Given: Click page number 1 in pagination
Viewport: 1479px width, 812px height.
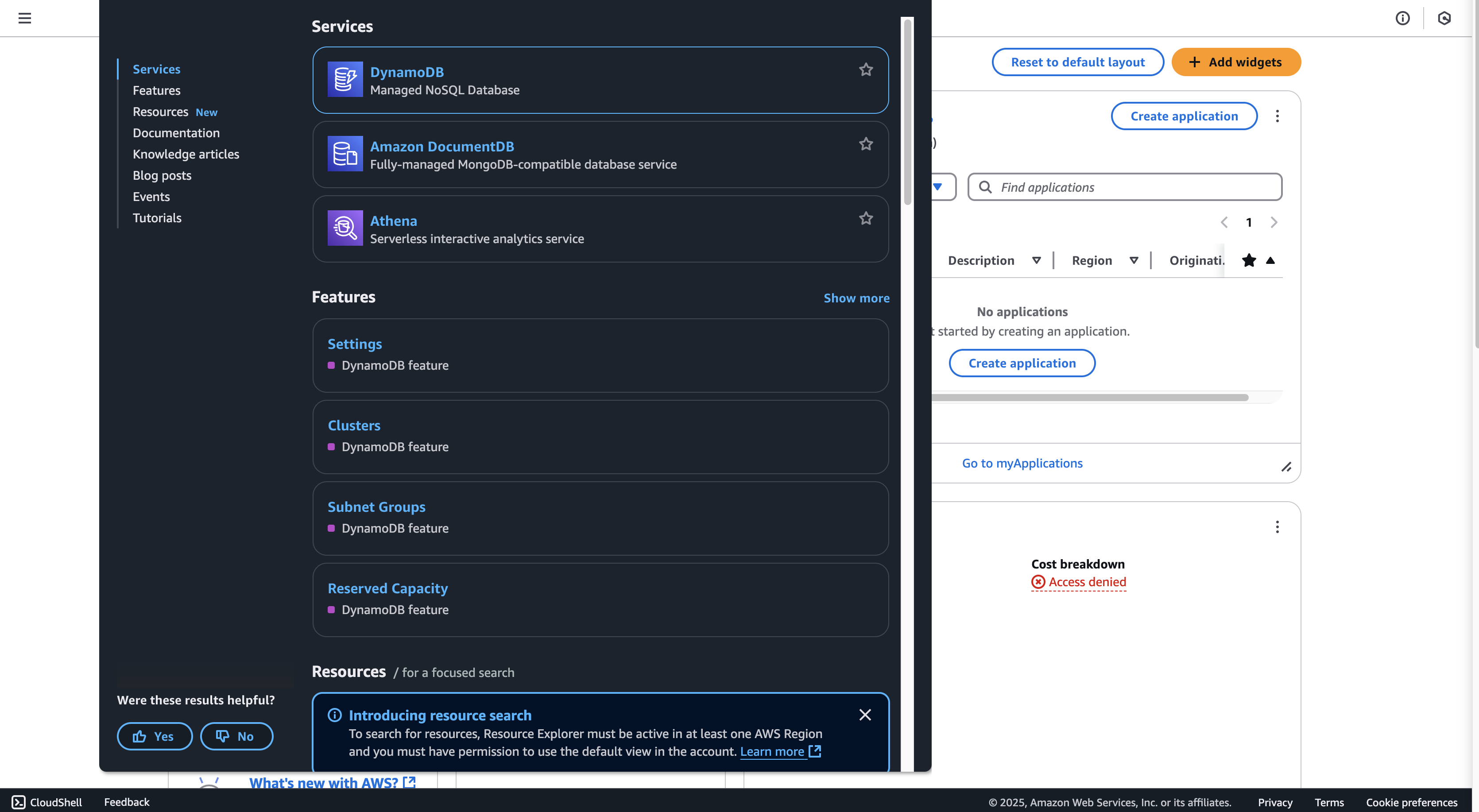Looking at the screenshot, I should (1249, 223).
